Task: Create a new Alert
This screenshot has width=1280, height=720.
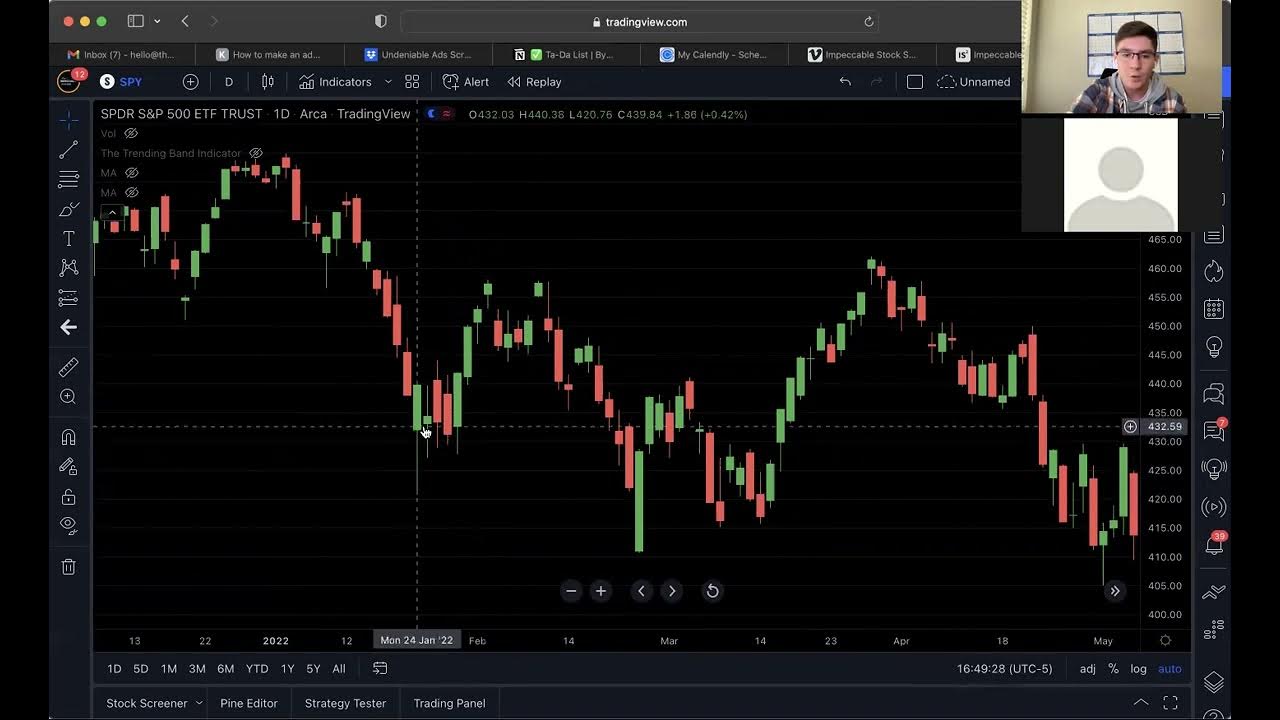Action: (x=466, y=82)
